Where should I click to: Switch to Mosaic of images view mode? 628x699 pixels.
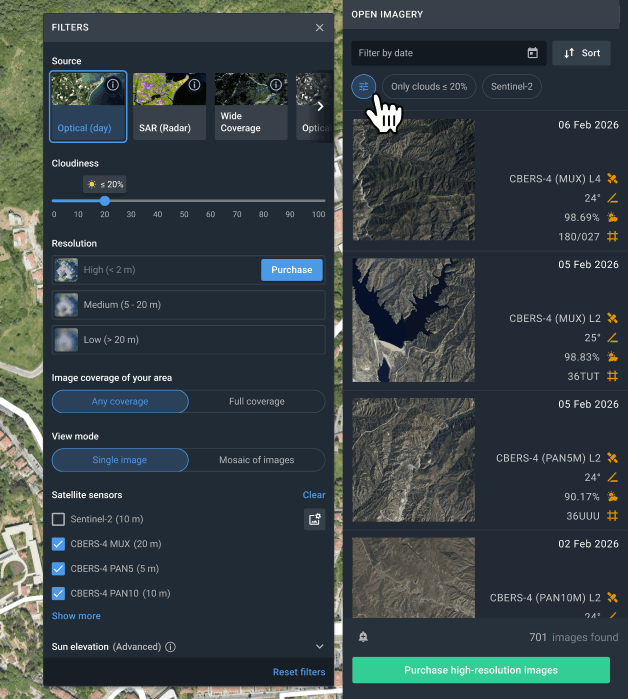256,460
